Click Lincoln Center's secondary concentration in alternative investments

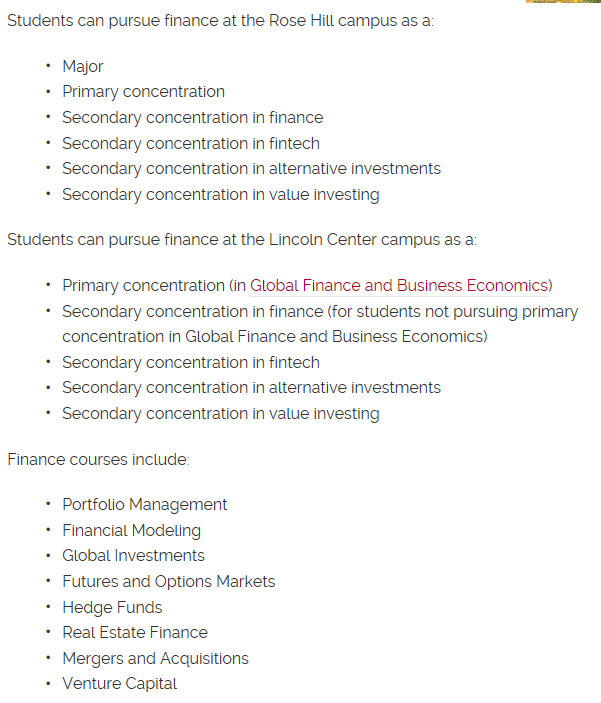251,388
